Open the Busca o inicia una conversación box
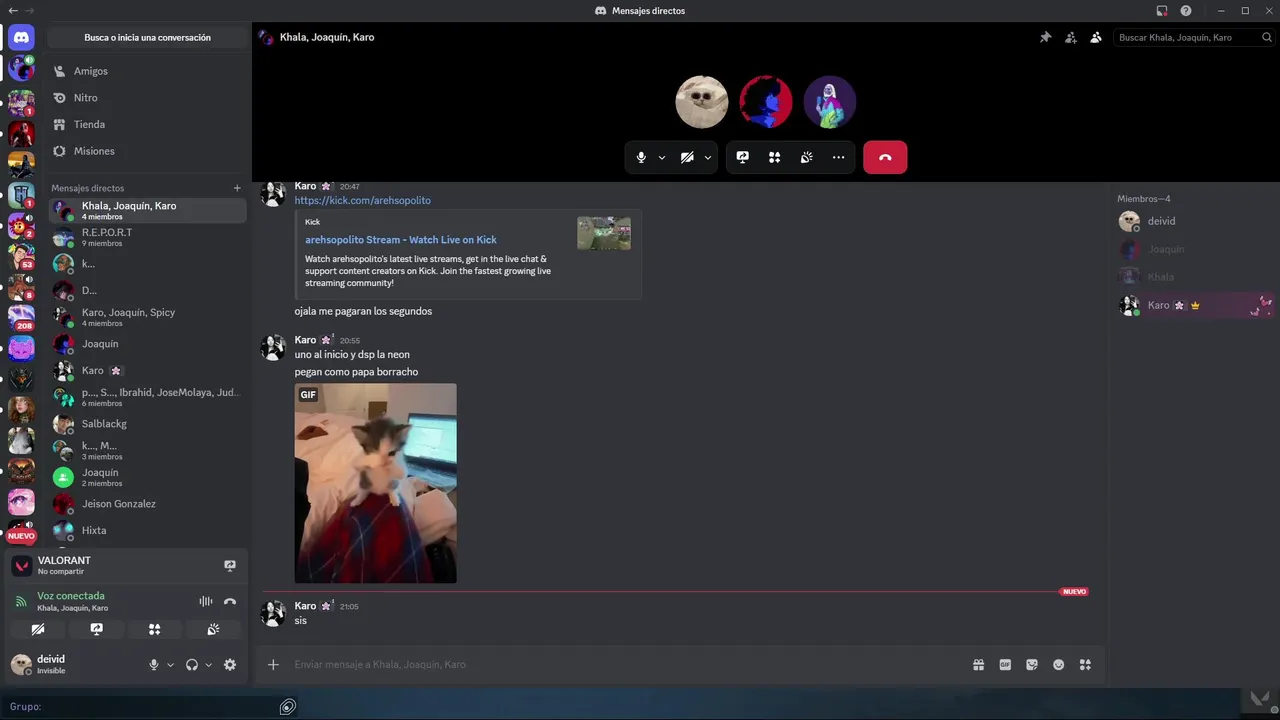 (x=147, y=37)
